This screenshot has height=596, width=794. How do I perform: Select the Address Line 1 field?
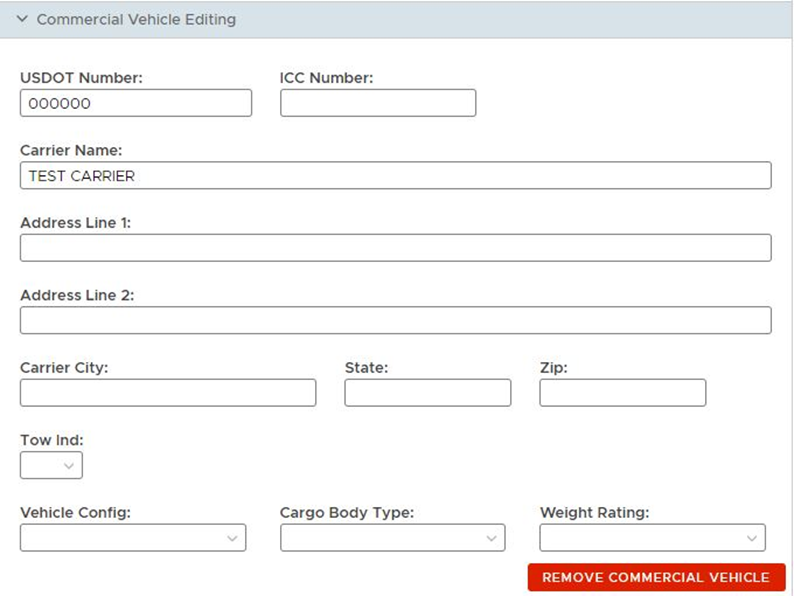395,248
